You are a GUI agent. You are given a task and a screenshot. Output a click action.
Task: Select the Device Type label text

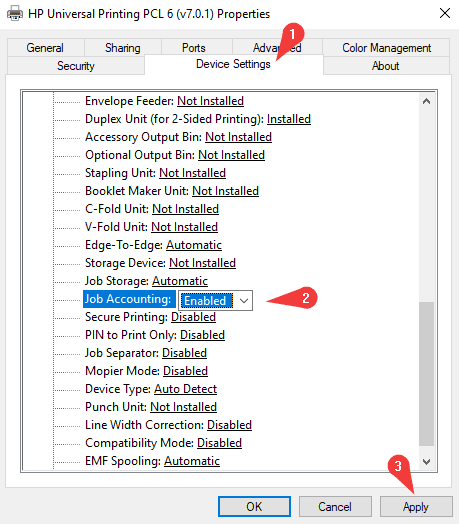tap(118, 389)
